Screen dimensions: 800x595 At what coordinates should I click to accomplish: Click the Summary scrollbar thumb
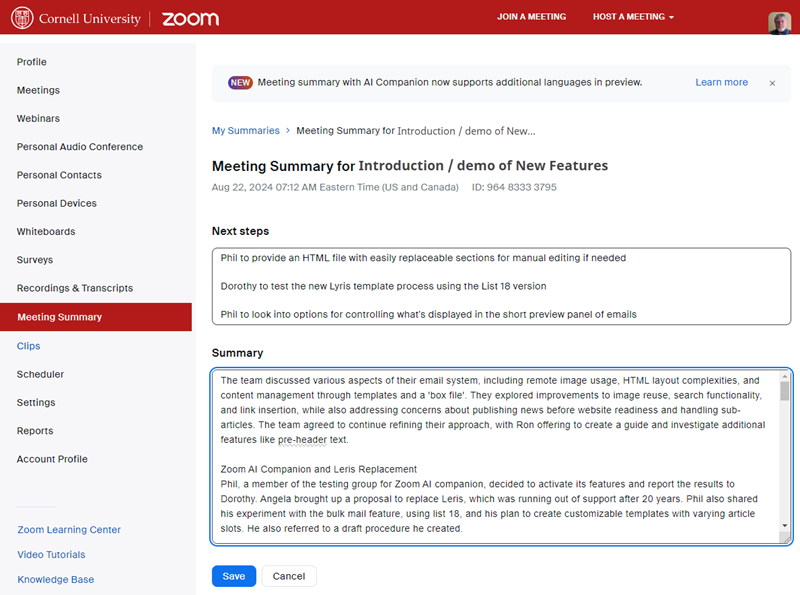click(785, 391)
